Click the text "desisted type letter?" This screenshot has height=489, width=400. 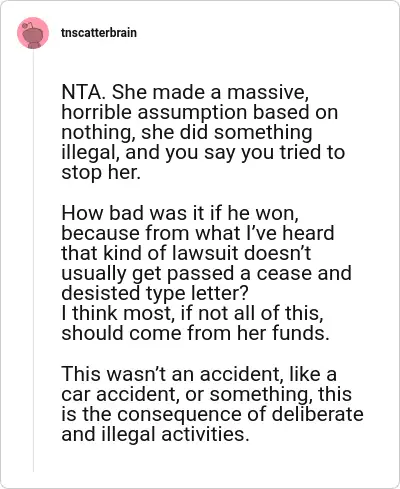155,293
